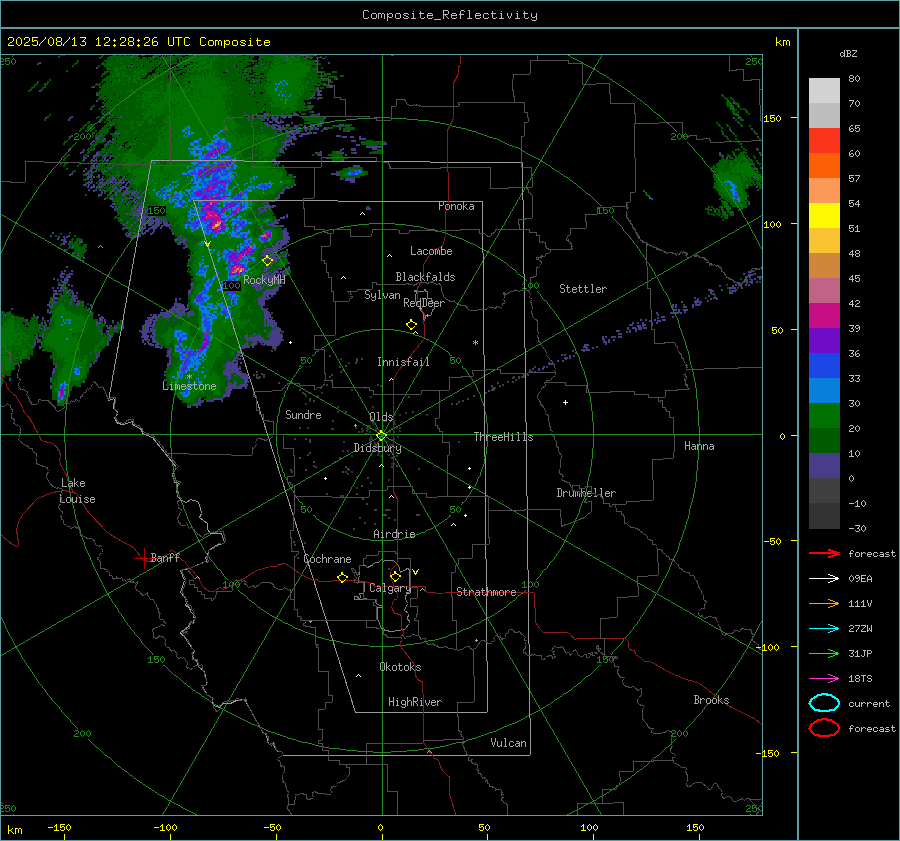Click the Composite_Reflectivity title
The width and height of the screenshot is (900, 841).
point(450,15)
